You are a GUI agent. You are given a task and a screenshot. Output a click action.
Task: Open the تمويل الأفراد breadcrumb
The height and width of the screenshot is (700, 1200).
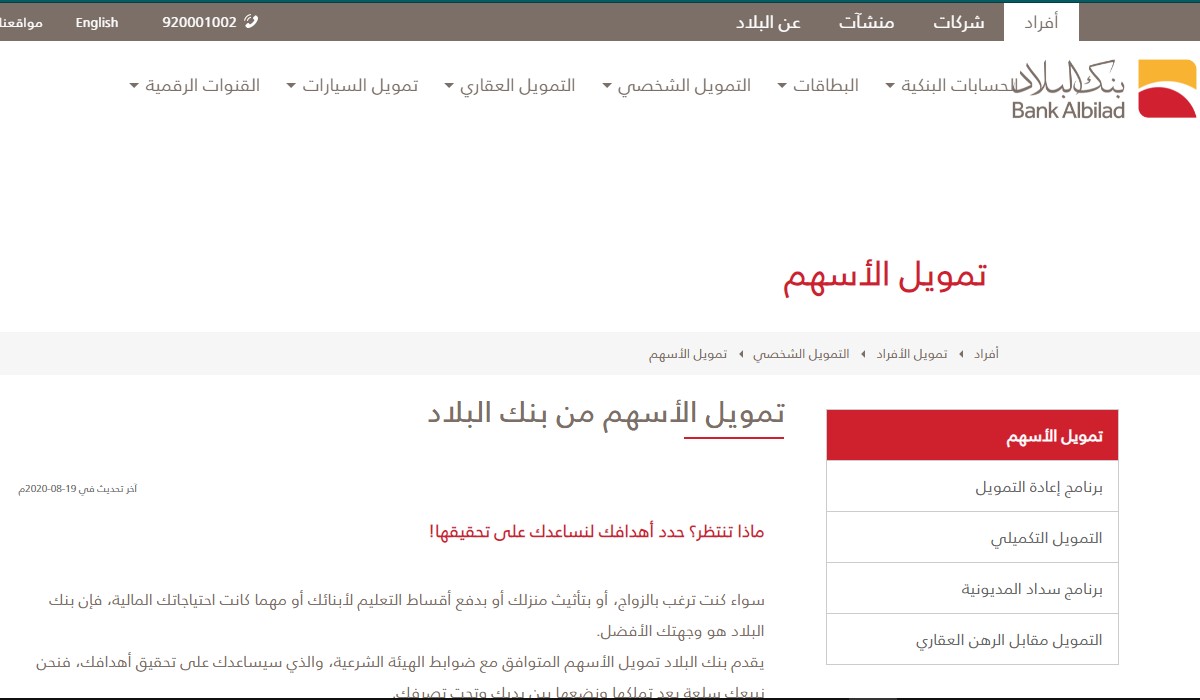point(912,354)
